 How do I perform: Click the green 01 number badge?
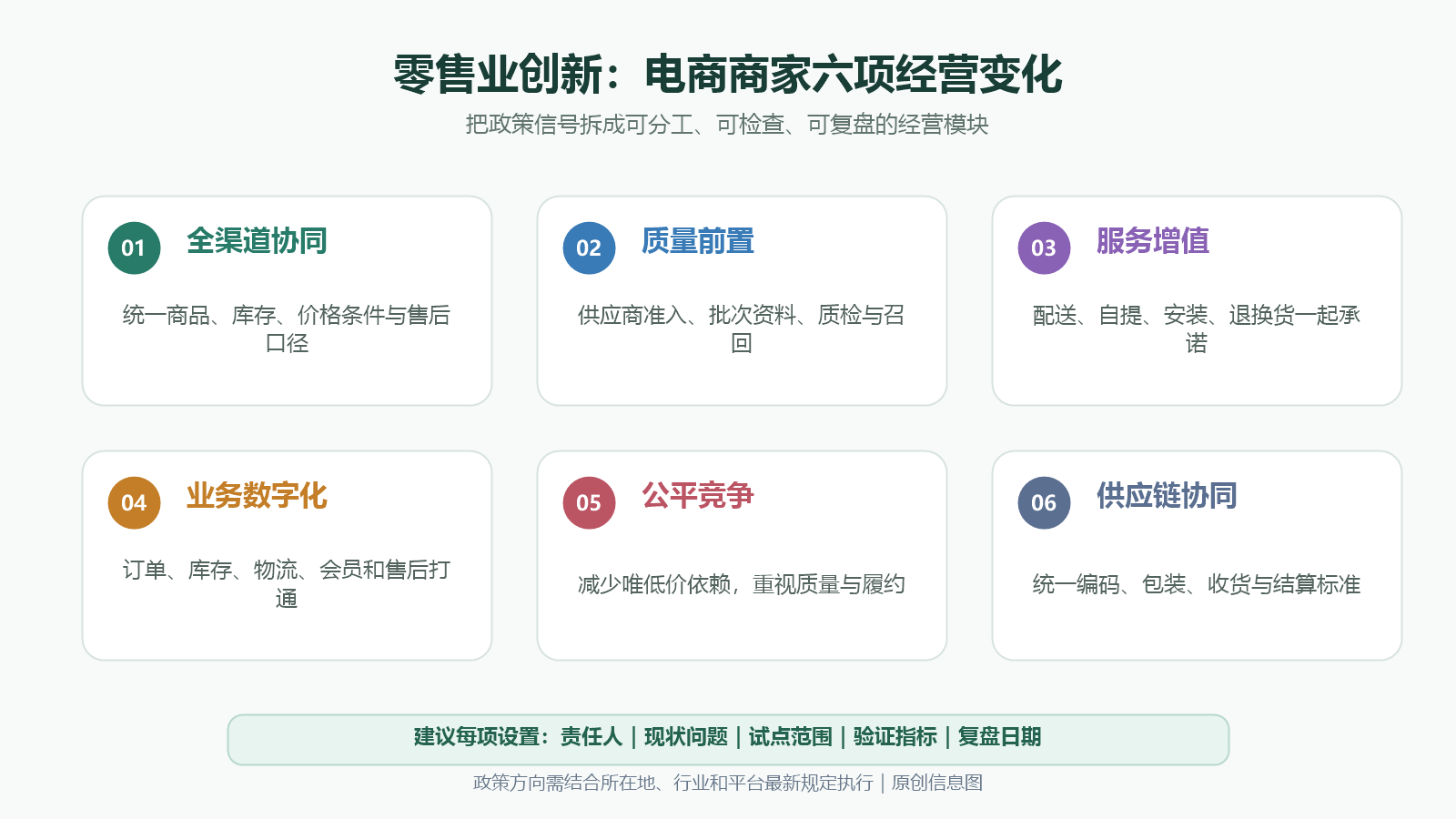pyautogui.click(x=134, y=248)
